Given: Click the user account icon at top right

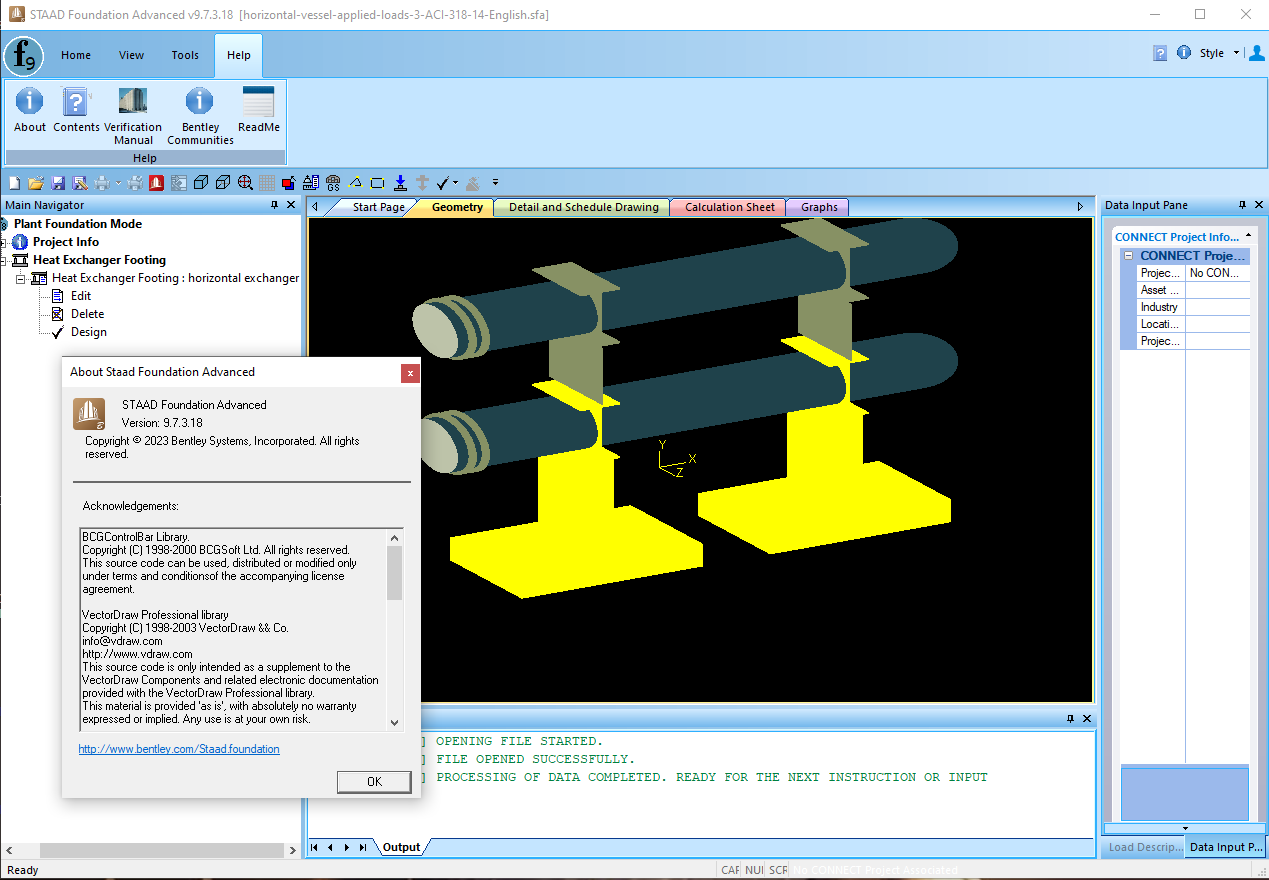Looking at the screenshot, I should click(1257, 53).
